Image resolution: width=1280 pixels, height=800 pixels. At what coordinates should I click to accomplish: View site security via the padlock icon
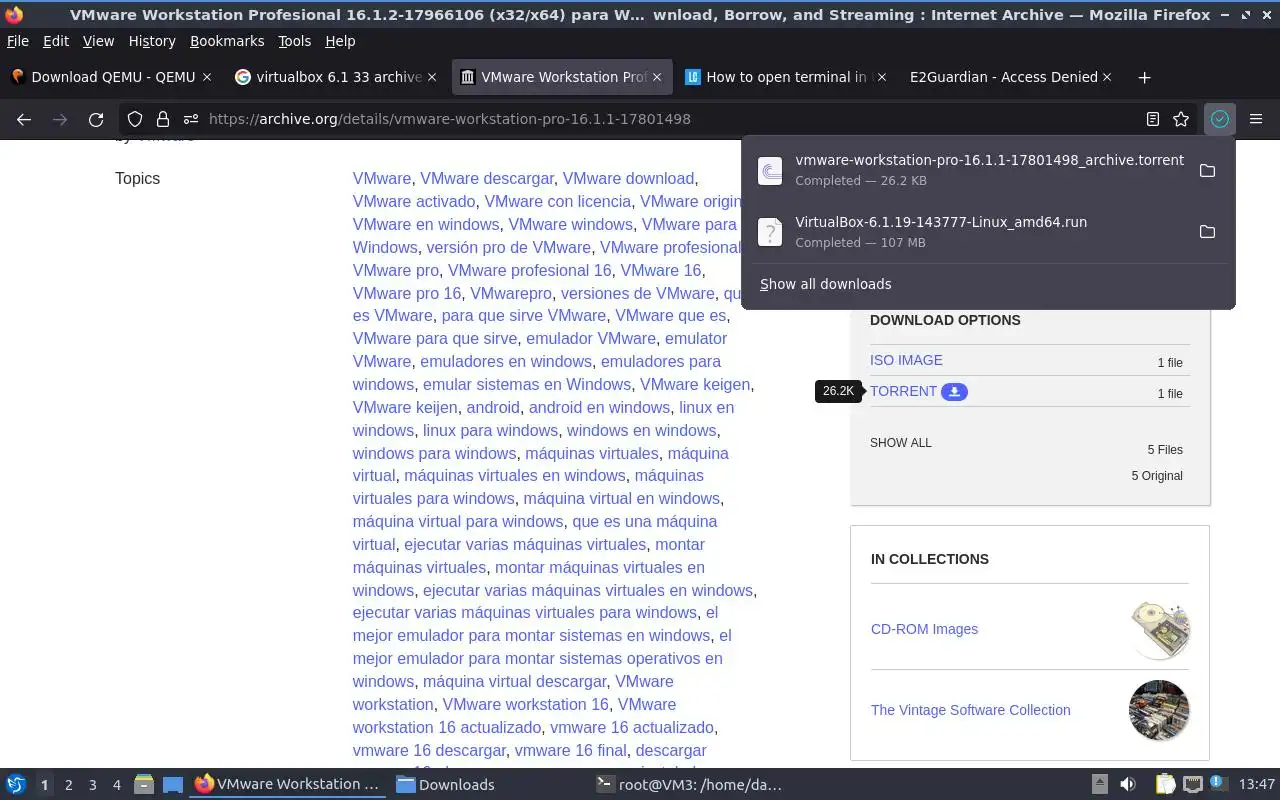click(162, 119)
